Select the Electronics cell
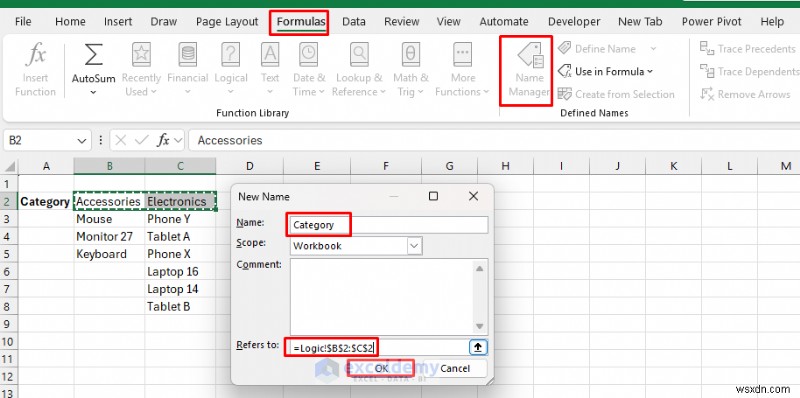Screen dimensions: 800x398 coord(181,202)
